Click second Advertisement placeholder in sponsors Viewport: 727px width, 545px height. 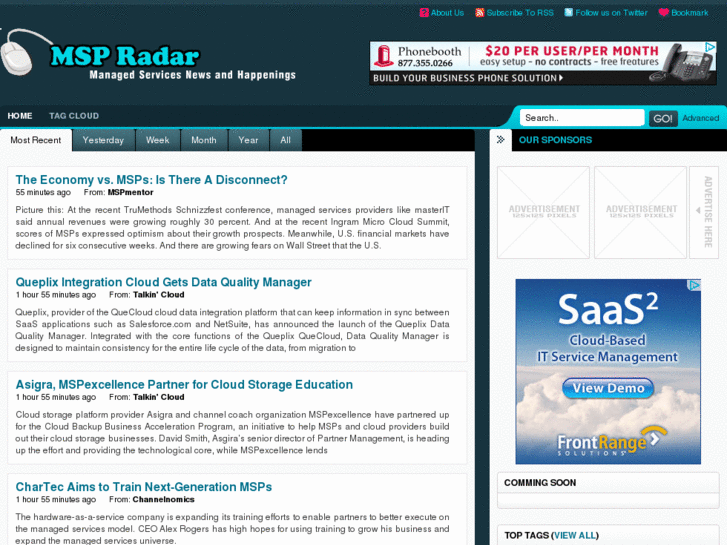[640, 212]
